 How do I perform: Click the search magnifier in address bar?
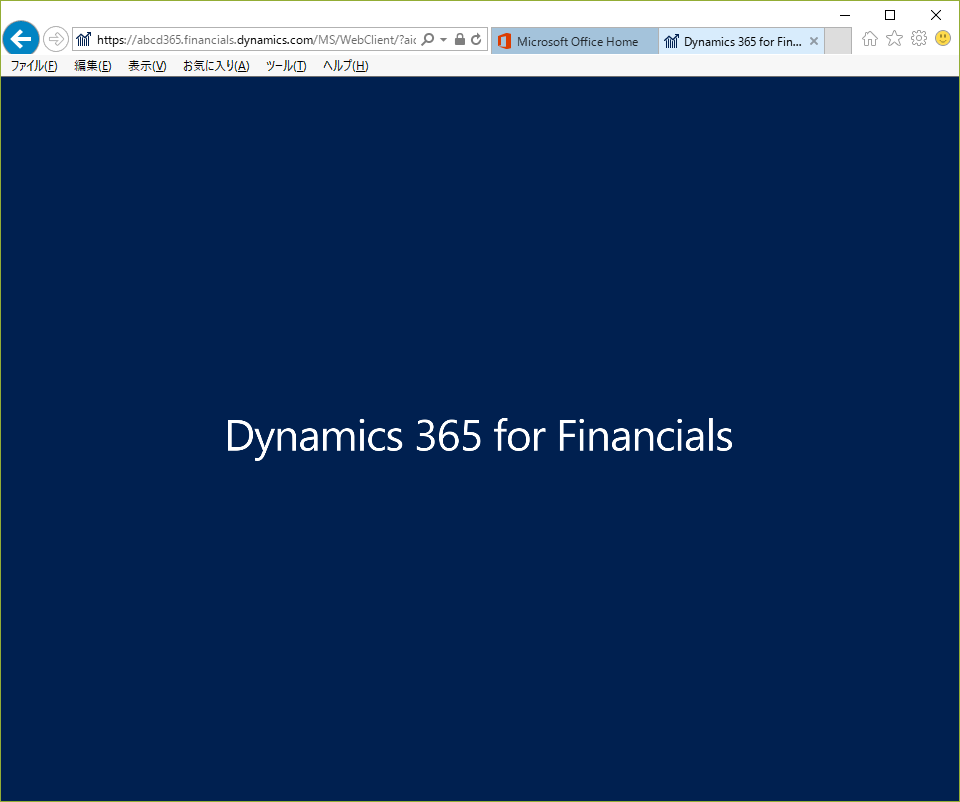click(428, 40)
